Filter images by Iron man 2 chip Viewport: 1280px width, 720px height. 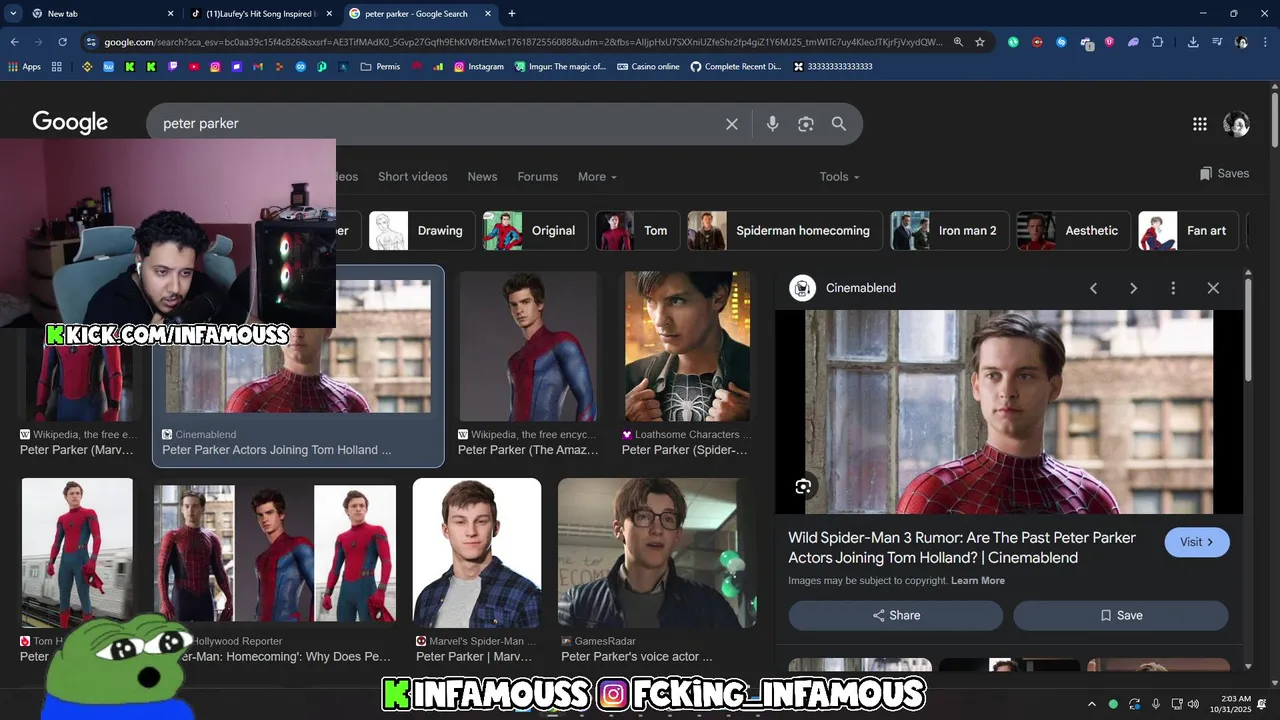pyautogui.click(x=950, y=231)
